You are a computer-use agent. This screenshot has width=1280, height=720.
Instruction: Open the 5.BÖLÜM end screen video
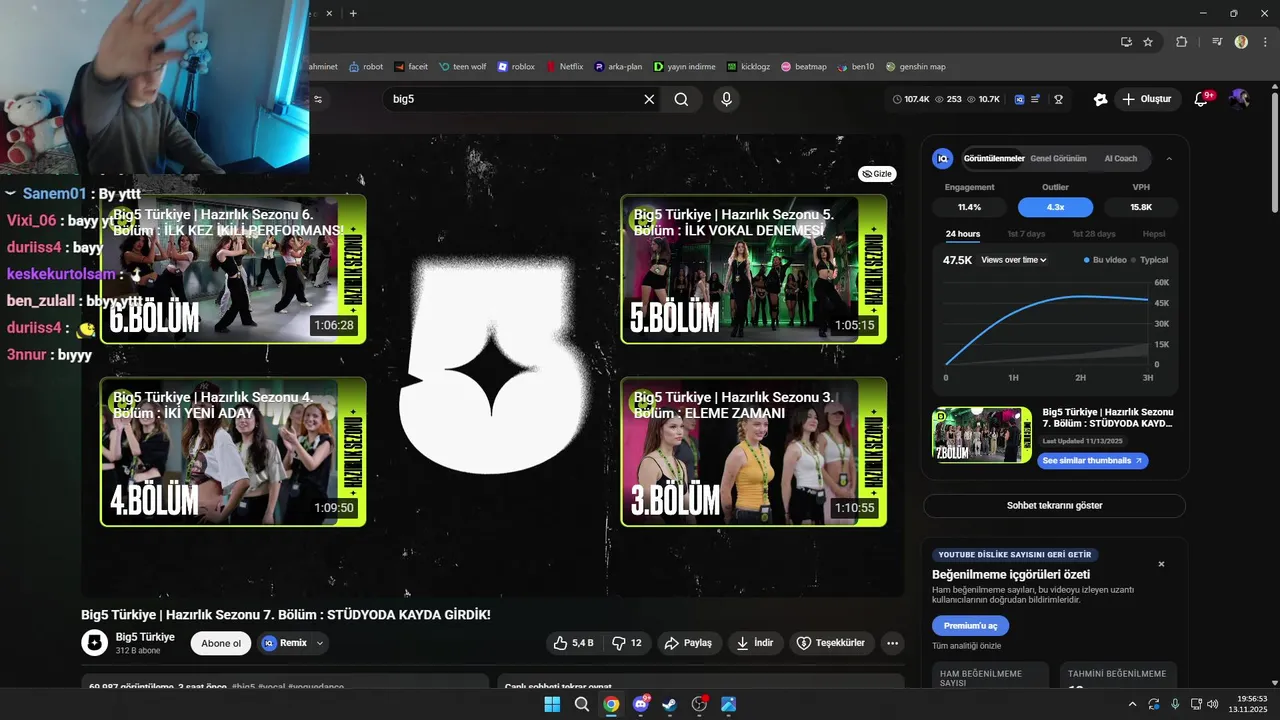(754, 269)
